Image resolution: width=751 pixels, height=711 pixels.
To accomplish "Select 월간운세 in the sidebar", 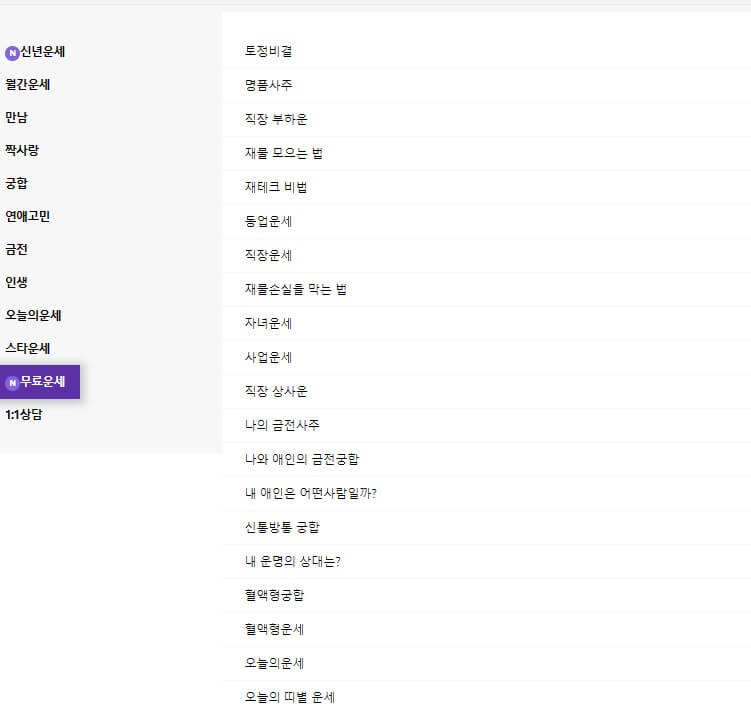I will [x=27, y=85].
